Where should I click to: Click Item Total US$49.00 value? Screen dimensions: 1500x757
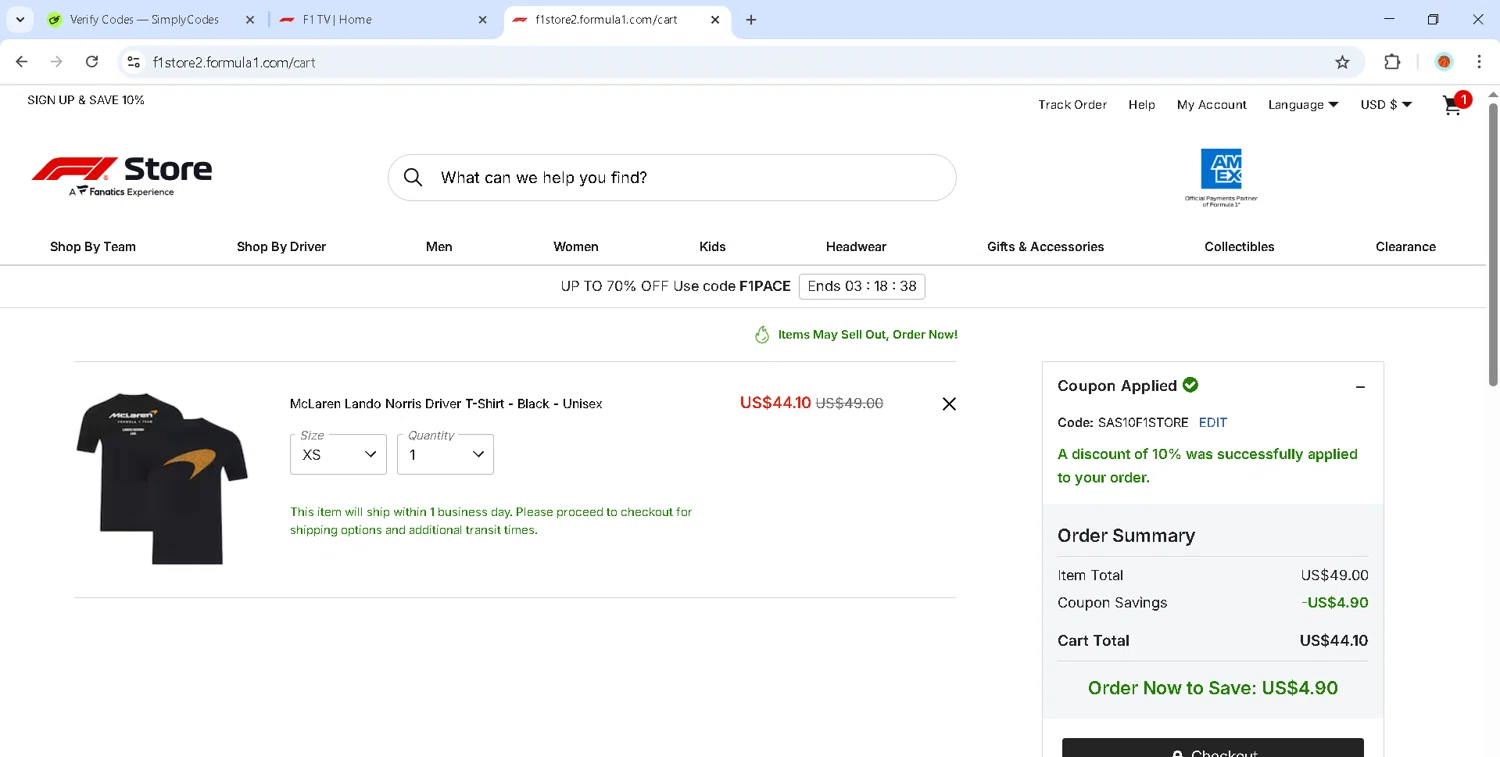(x=1335, y=576)
